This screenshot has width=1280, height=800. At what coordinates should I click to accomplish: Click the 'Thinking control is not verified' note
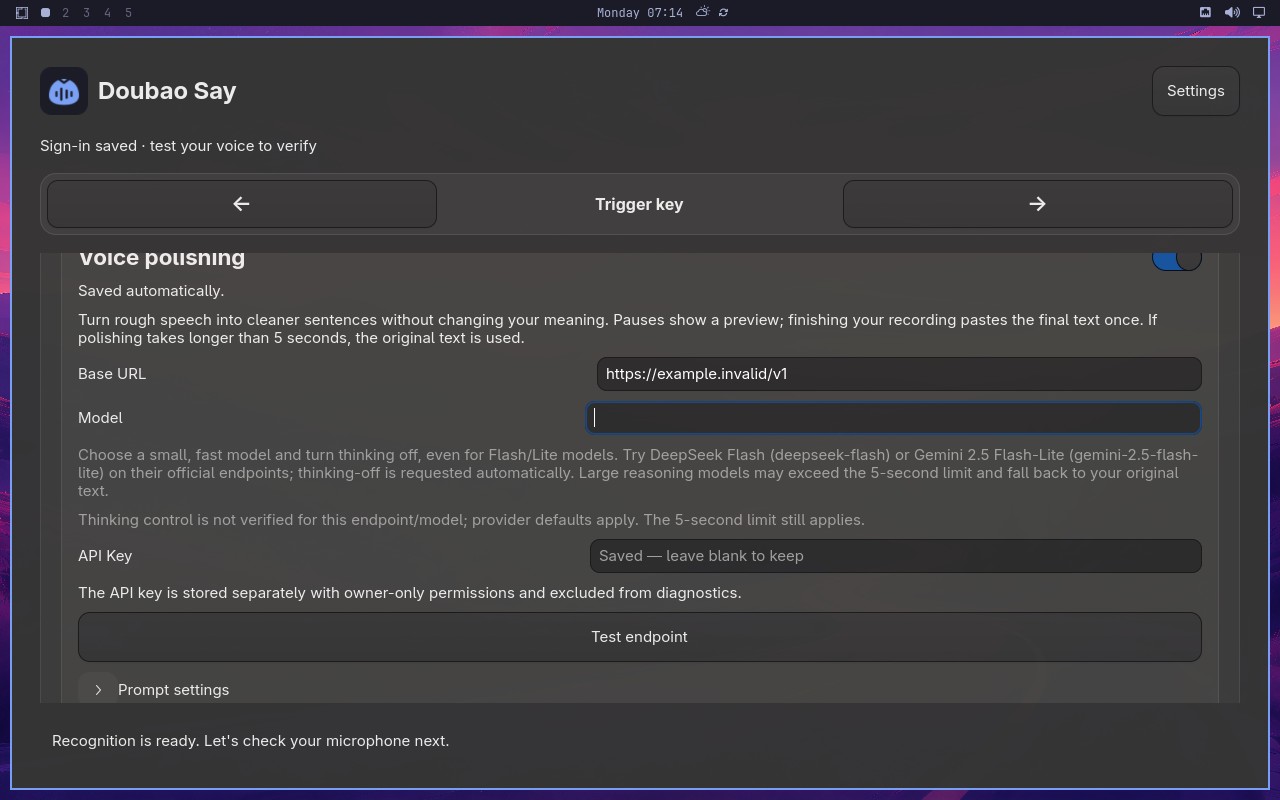(471, 520)
